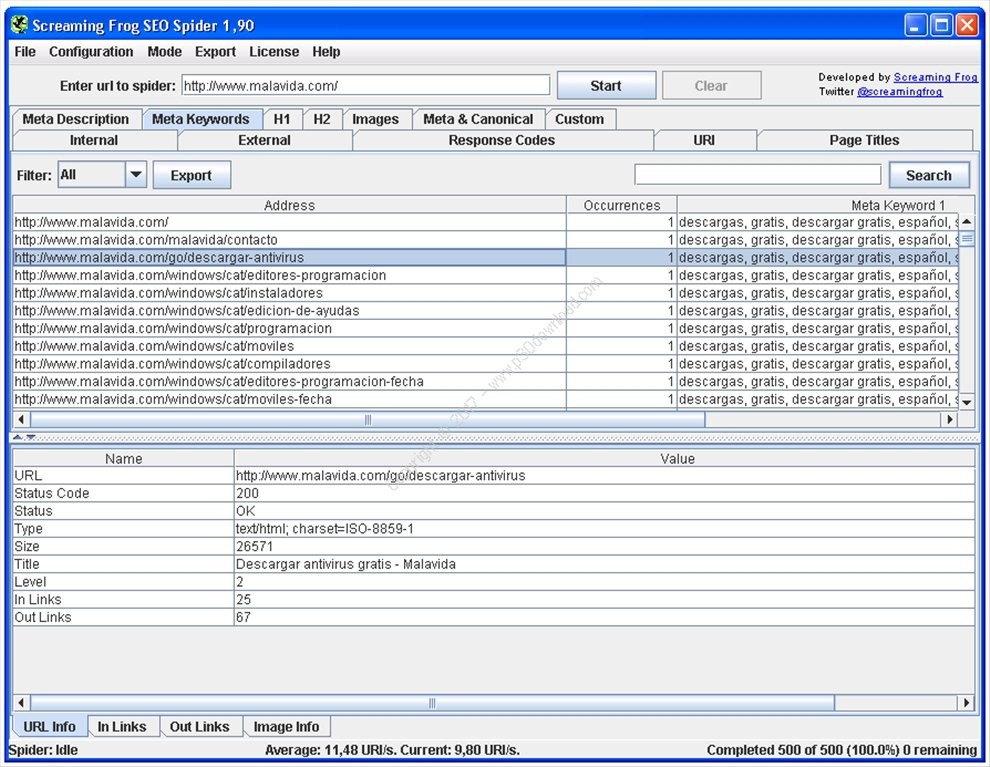Image resolution: width=990 pixels, height=767 pixels.
Task: Click the Status Code value 200
Action: pos(248,493)
